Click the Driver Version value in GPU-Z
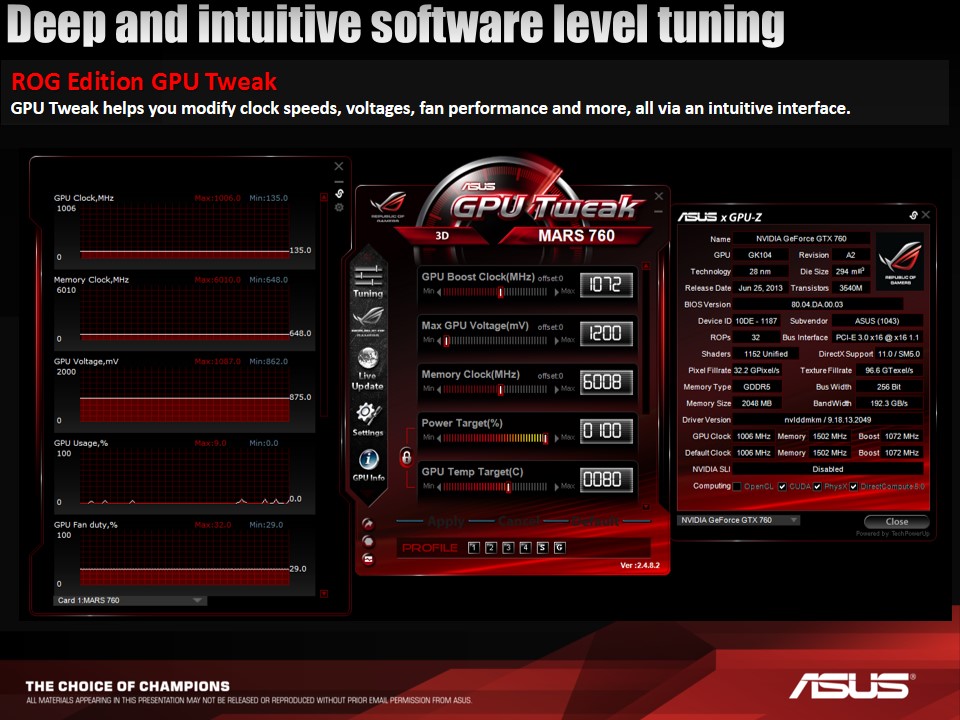Viewport: 960px width, 720px height. pos(827,420)
